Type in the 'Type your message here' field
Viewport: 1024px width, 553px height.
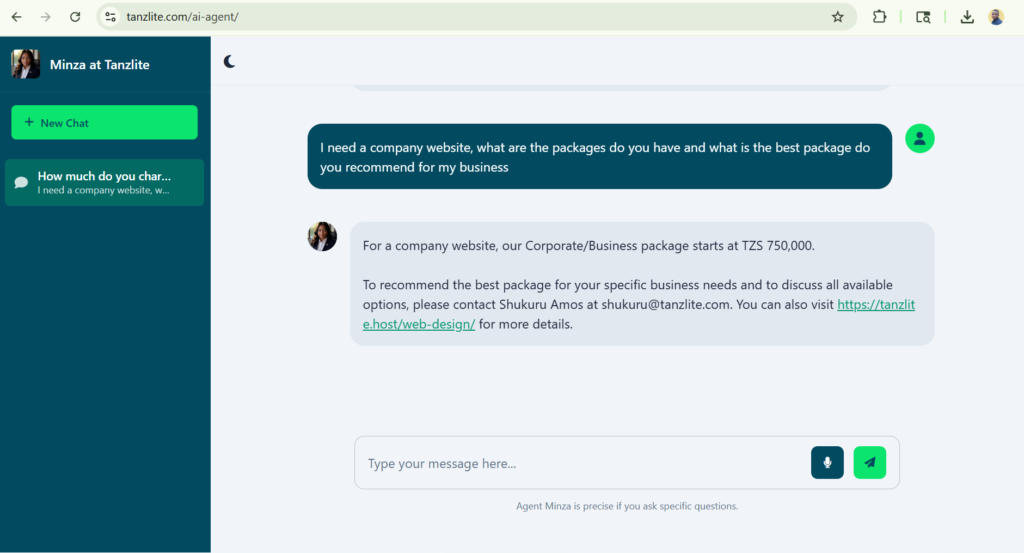click(x=580, y=463)
